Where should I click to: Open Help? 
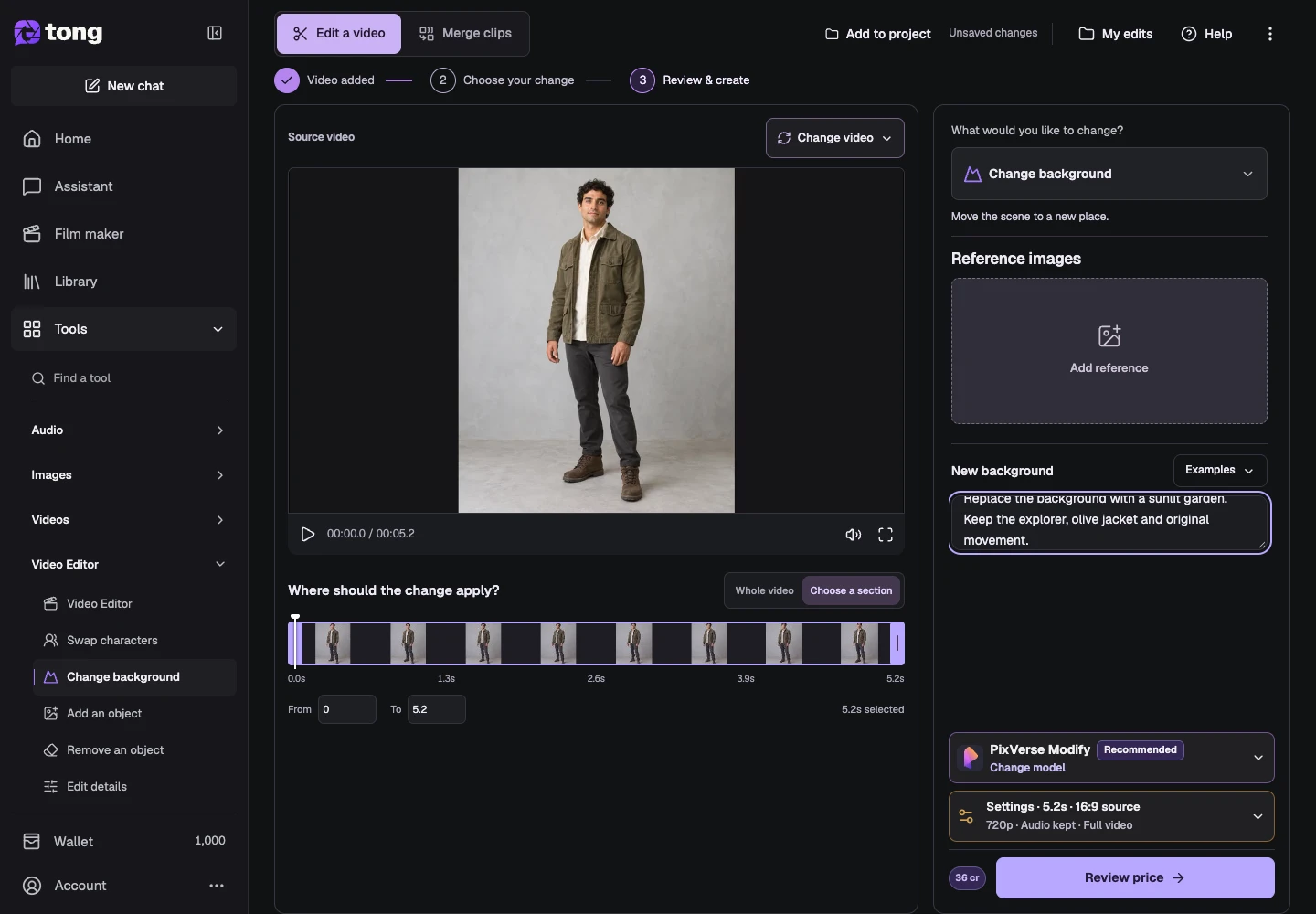click(x=1206, y=34)
